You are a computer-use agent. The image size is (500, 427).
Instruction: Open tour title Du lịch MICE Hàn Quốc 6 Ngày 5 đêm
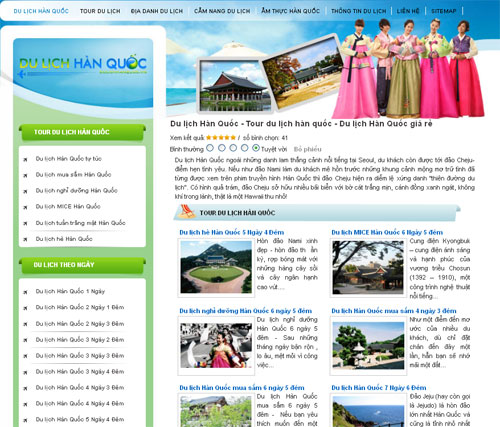coord(387,232)
